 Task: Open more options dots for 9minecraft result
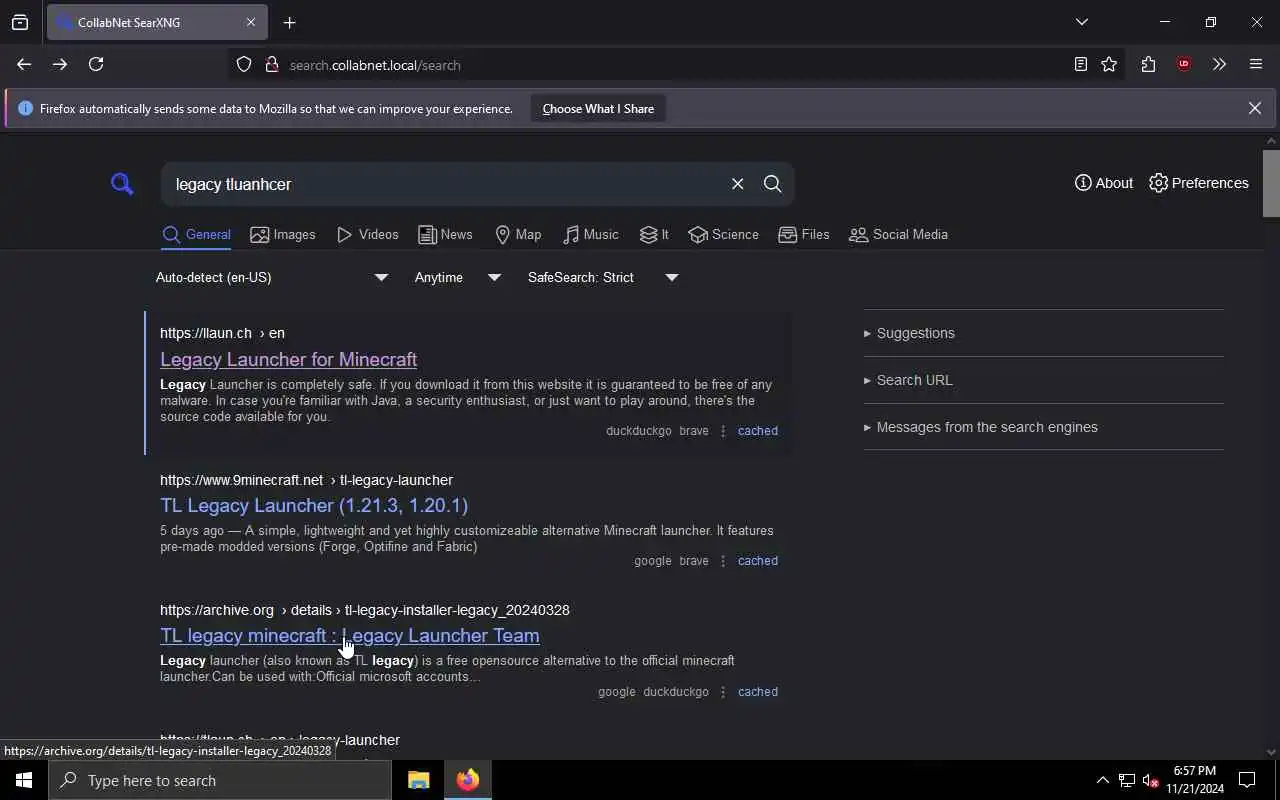(x=723, y=561)
